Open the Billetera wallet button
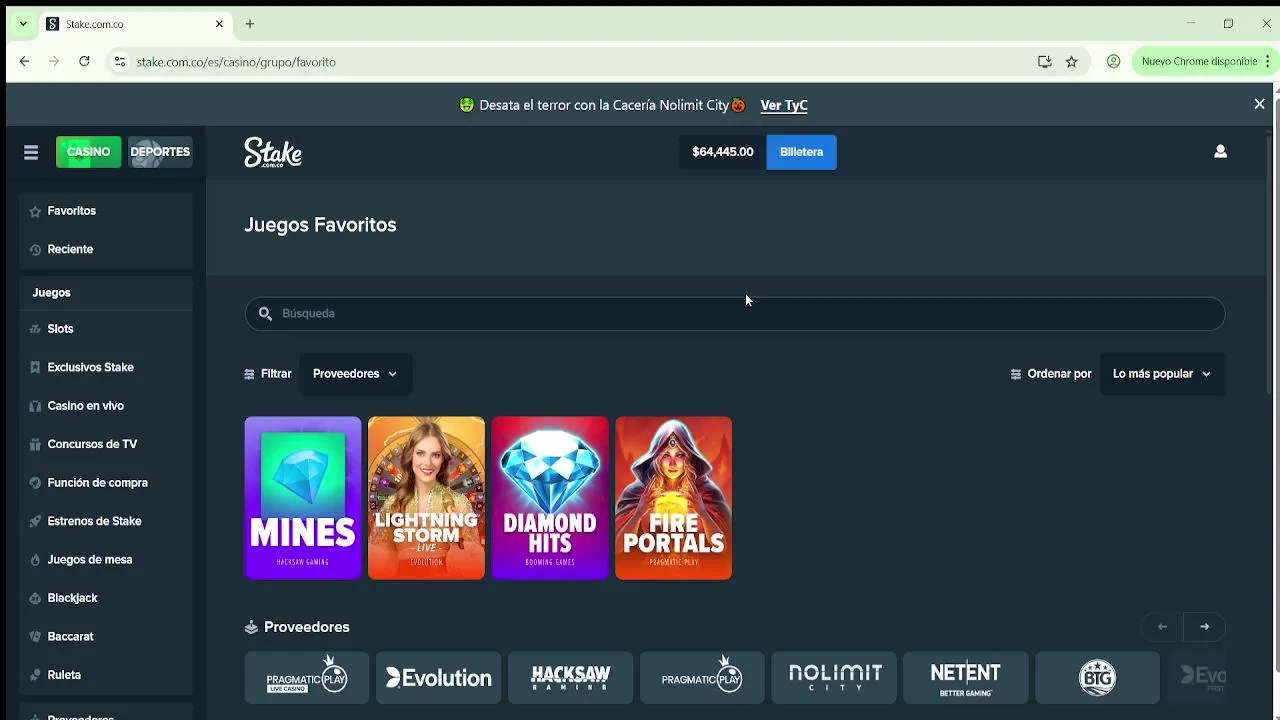 801,152
